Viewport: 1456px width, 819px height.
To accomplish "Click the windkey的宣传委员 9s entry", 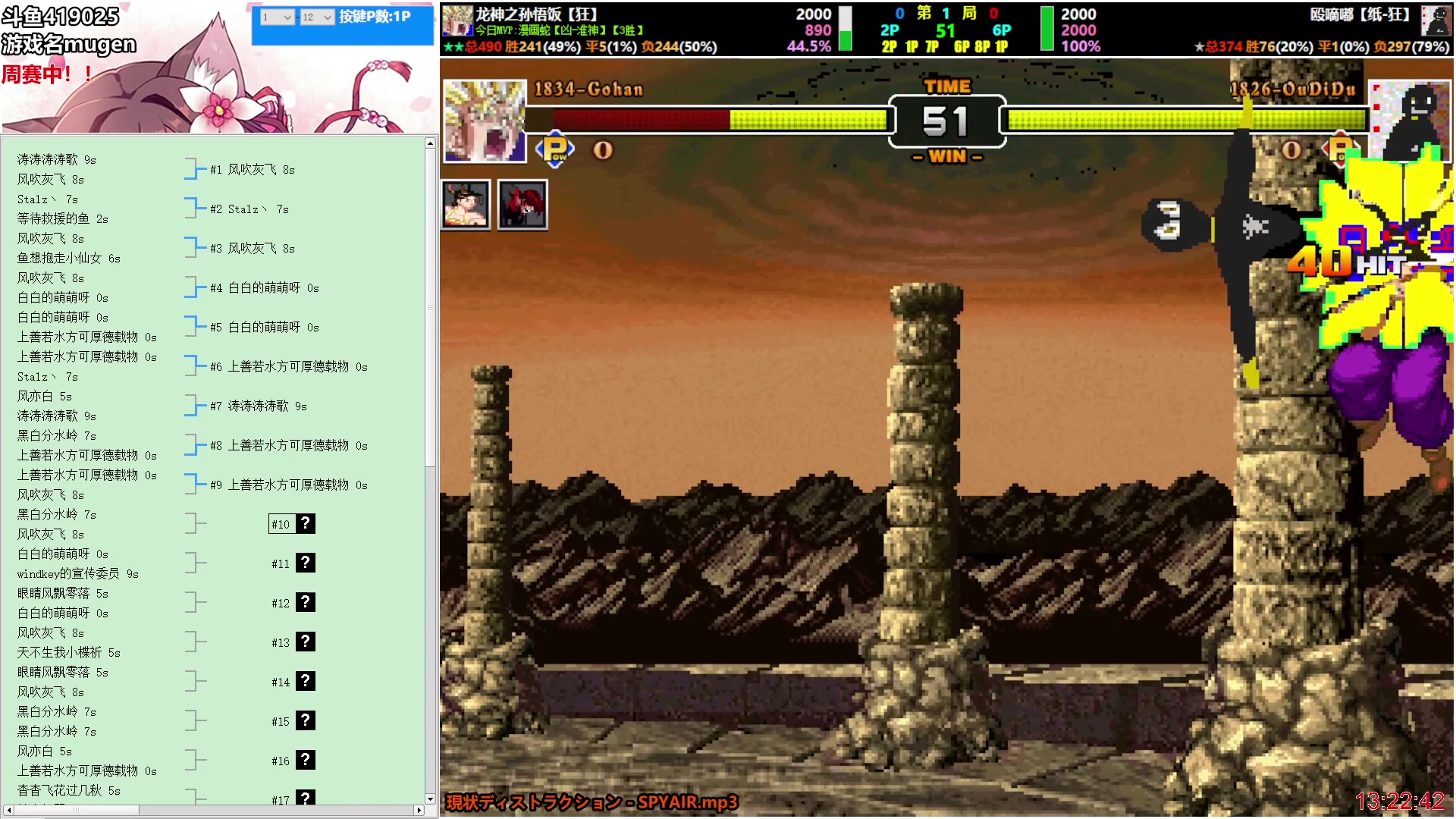I will point(78,573).
